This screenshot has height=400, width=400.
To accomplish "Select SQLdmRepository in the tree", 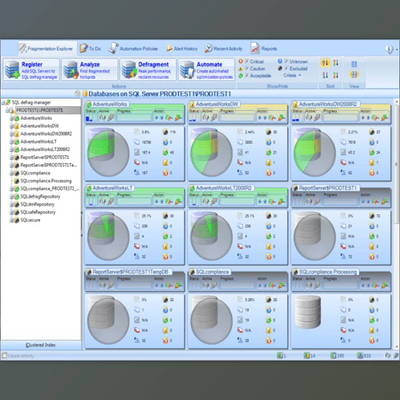I will coord(37,204).
